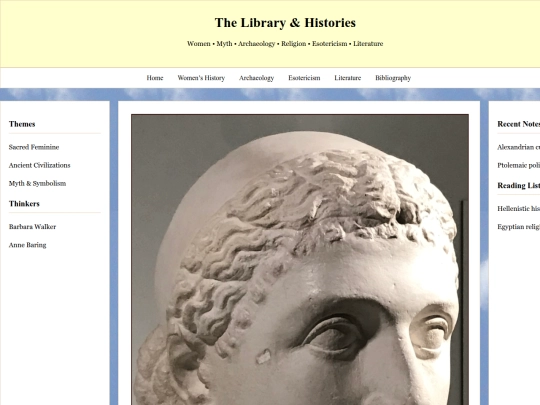Screen dimensions: 540x405
Task: Click the Reading List heading
Action: click(x=518, y=185)
